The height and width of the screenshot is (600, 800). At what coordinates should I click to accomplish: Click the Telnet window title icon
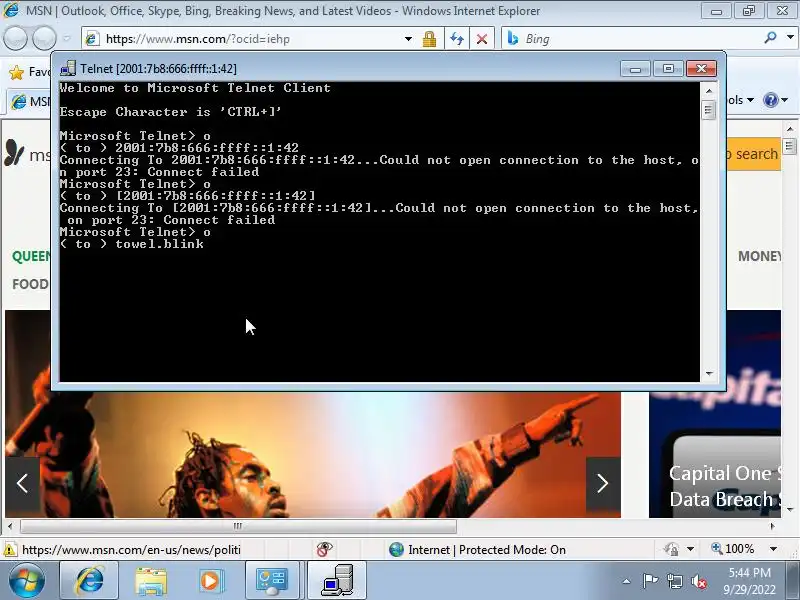pos(68,68)
